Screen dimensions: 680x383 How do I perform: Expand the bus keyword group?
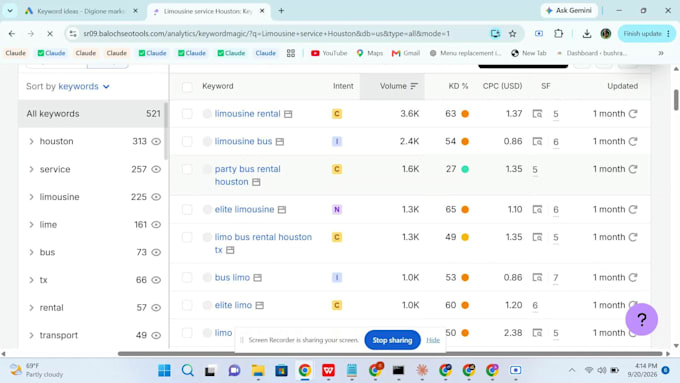point(31,252)
